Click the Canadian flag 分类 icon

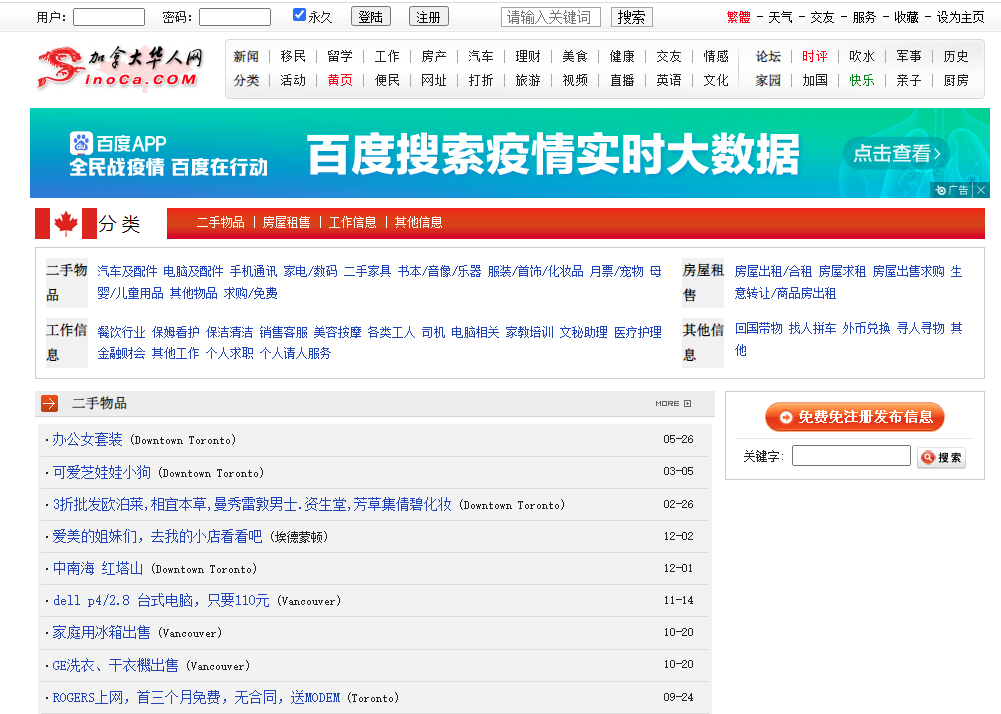(66, 224)
